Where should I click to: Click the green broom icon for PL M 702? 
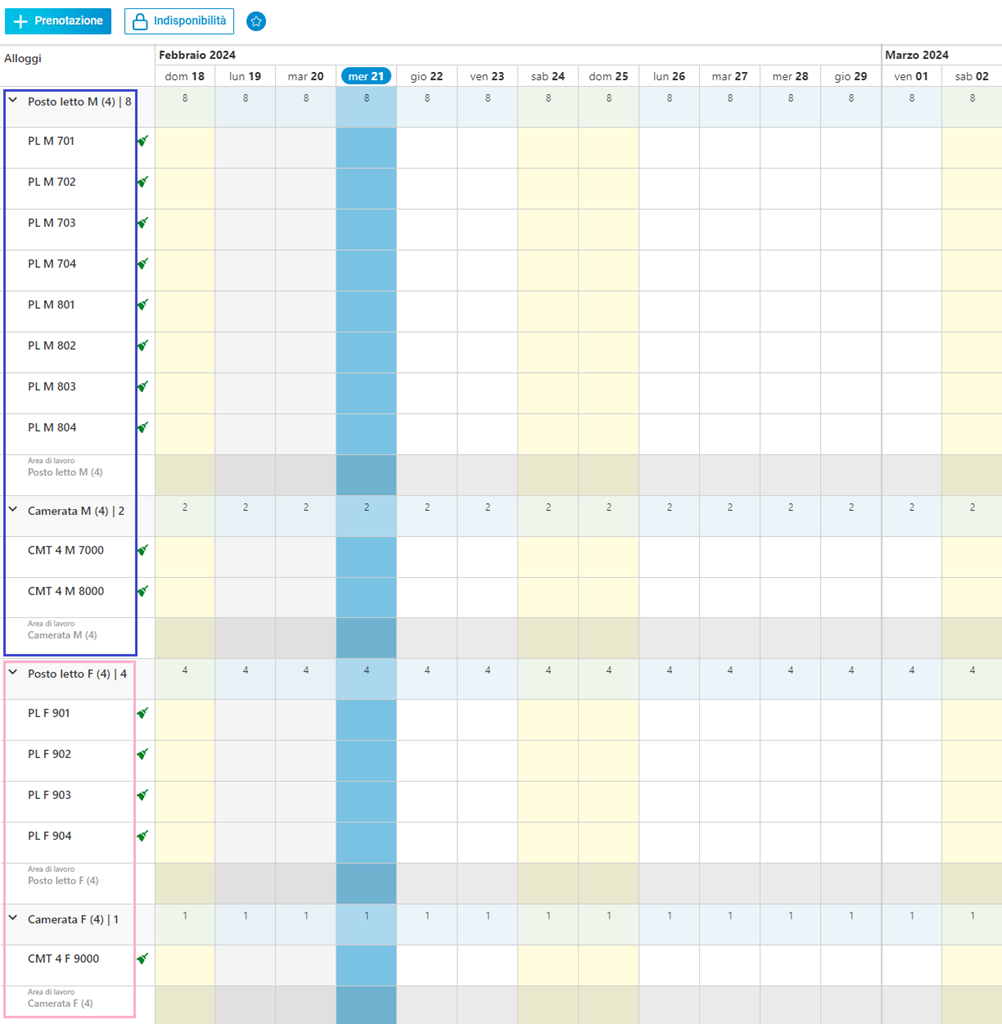tap(143, 182)
